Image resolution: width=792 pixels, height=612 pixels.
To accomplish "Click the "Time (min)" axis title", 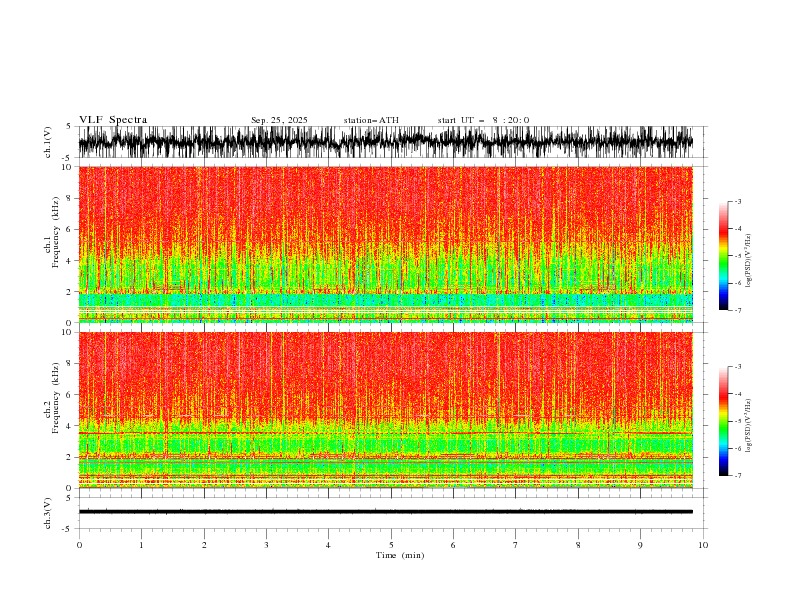I will coord(400,555).
